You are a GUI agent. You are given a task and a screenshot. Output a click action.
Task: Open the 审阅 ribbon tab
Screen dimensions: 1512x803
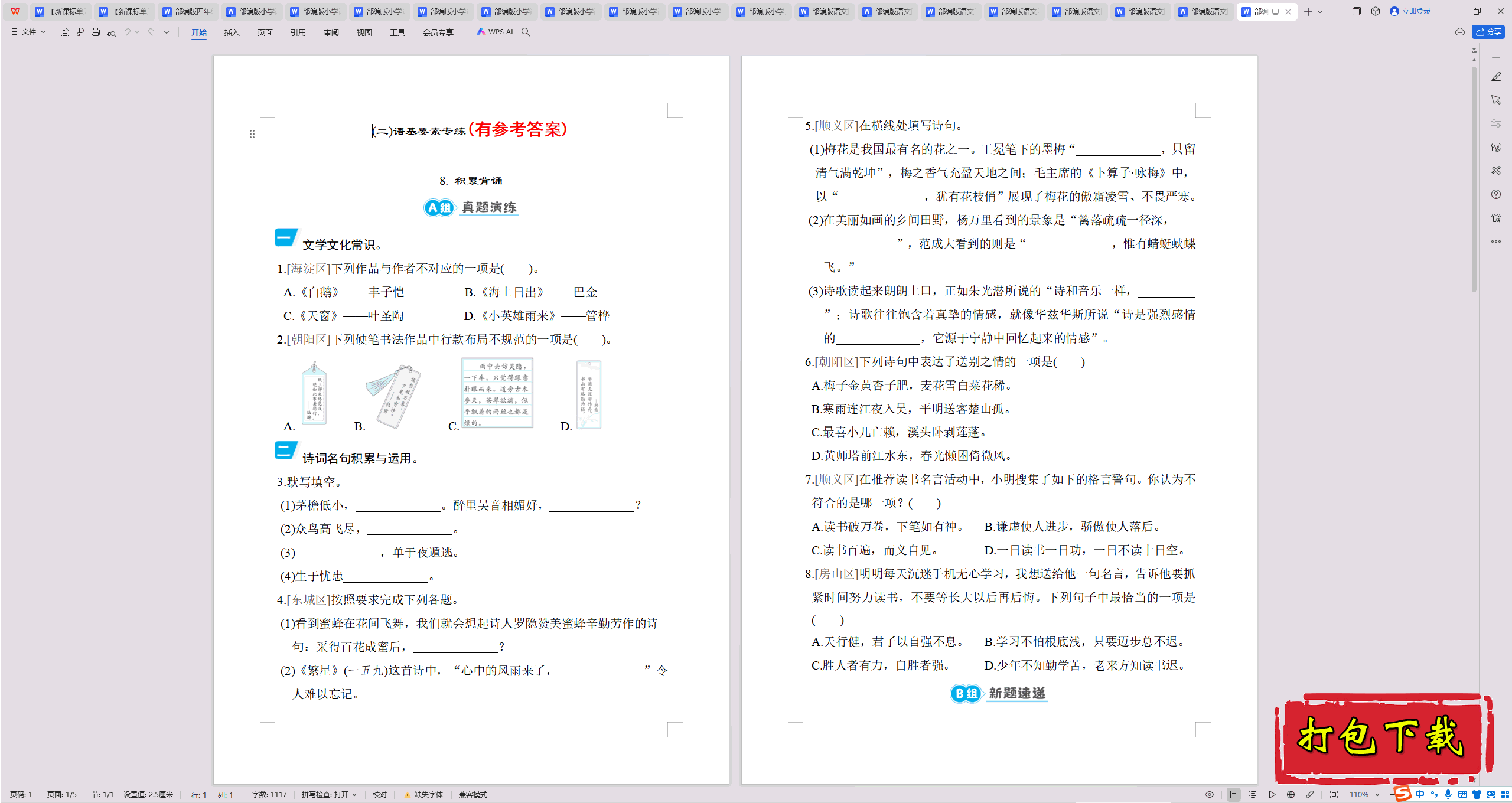click(331, 32)
